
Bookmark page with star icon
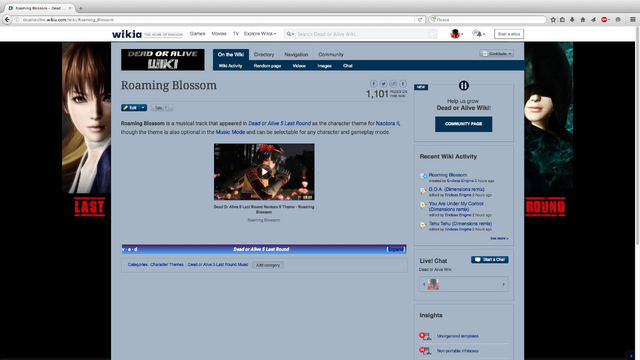click(x=553, y=20)
